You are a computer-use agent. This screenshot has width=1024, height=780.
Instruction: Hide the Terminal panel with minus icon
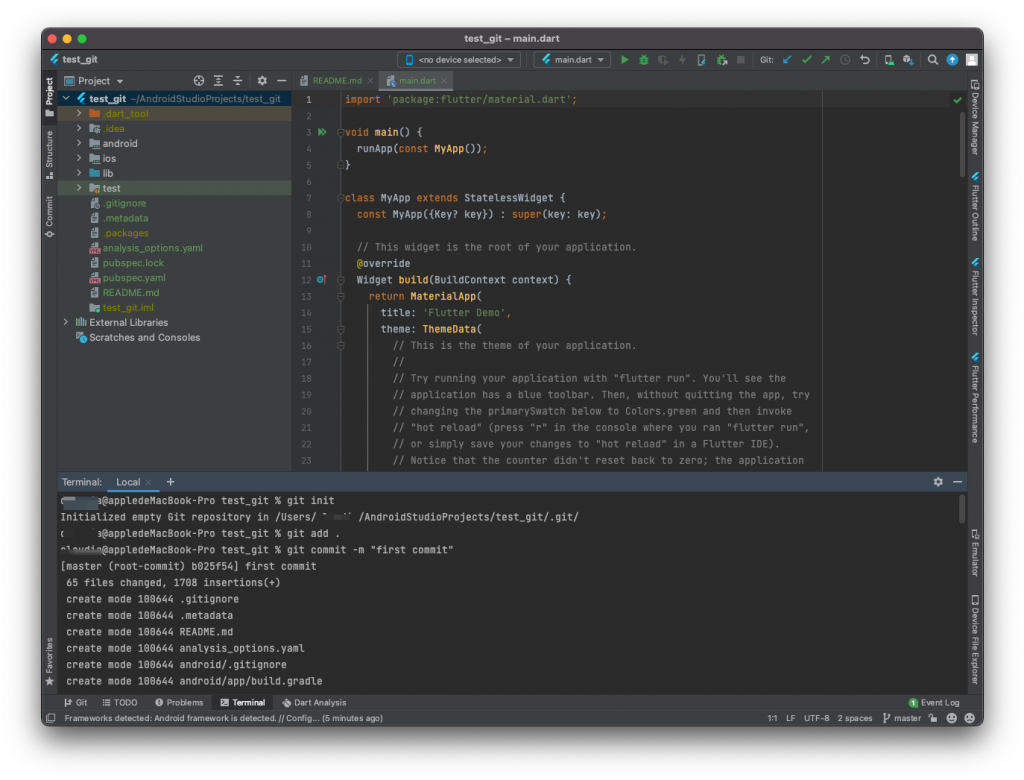tap(957, 481)
